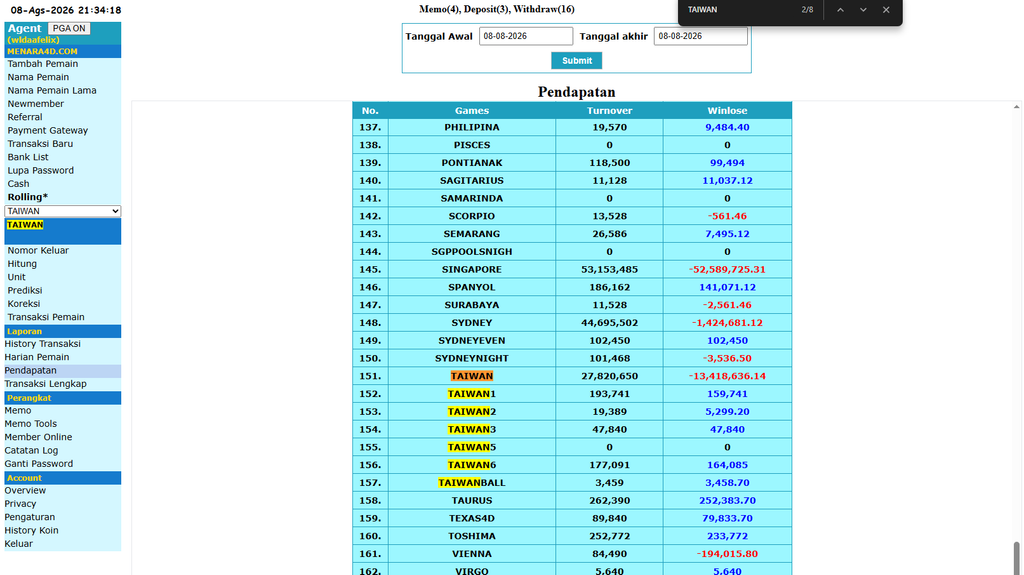
Task: Submit the date range form
Action: (577, 61)
